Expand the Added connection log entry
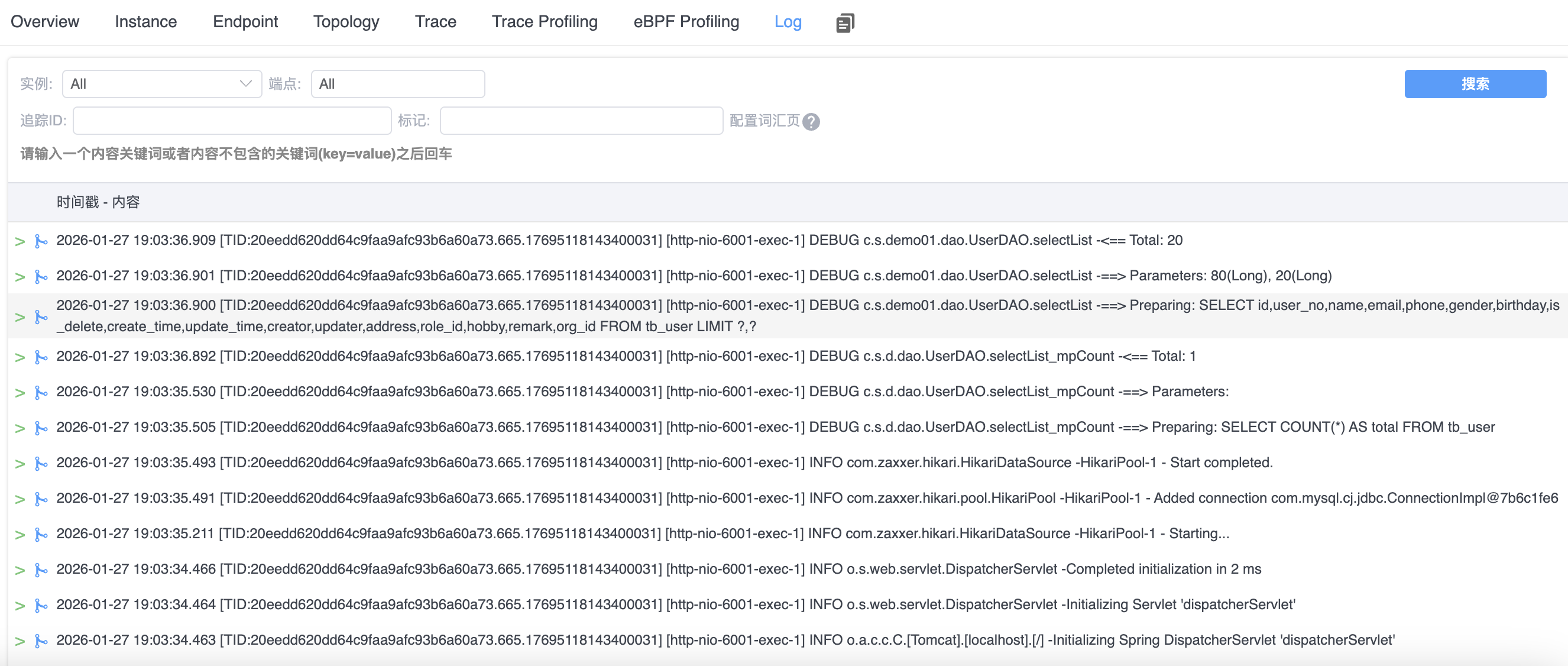The height and width of the screenshot is (666, 1568). coord(20,499)
